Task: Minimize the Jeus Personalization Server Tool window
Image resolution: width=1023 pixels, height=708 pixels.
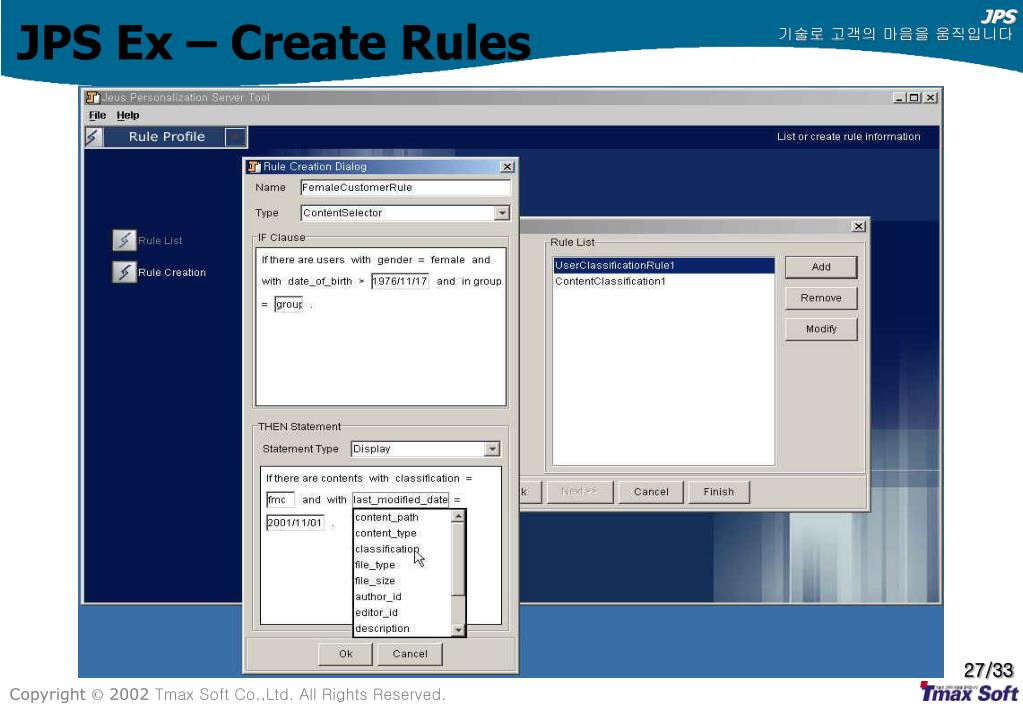Action: point(900,97)
